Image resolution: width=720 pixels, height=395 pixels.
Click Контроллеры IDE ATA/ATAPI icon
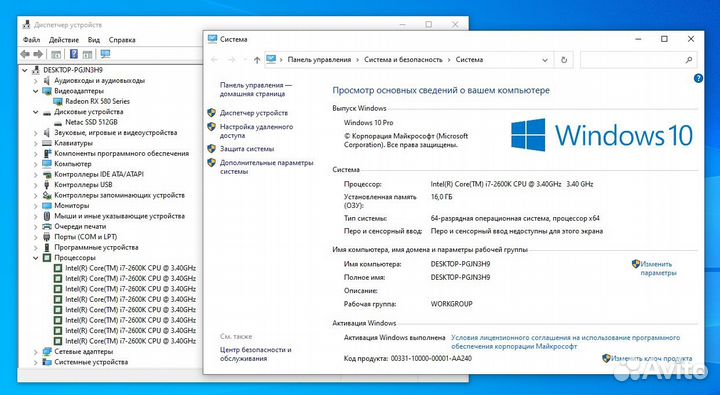[47, 175]
